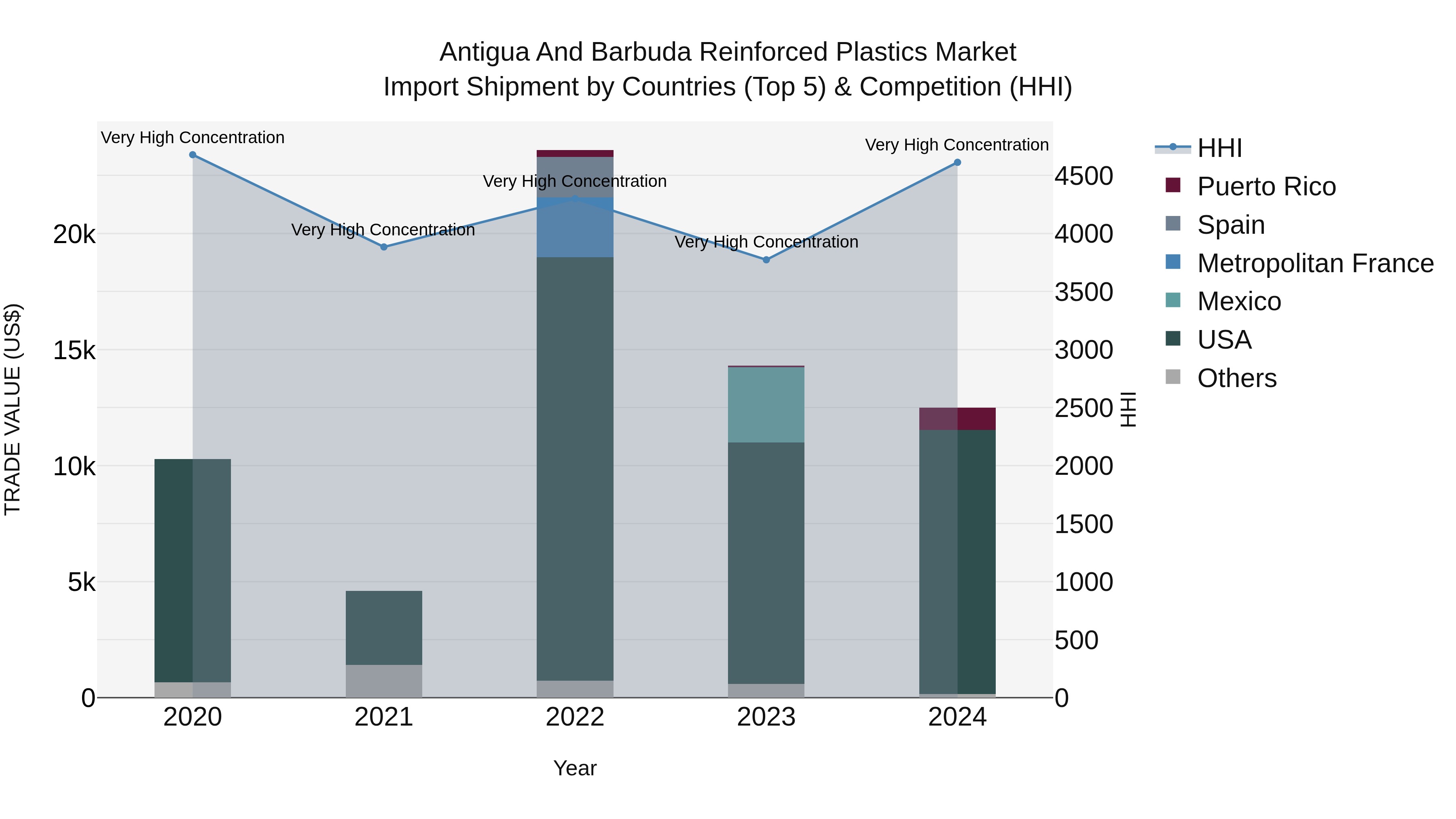Select the 2020 HHI data point
The image size is (1456, 819).
193,155
